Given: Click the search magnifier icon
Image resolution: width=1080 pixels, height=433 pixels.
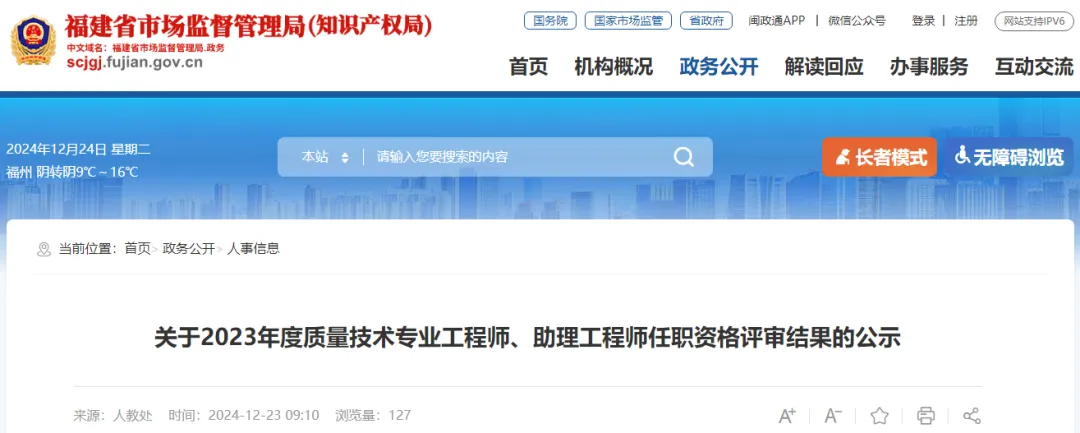Looking at the screenshot, I should [683, 157].
